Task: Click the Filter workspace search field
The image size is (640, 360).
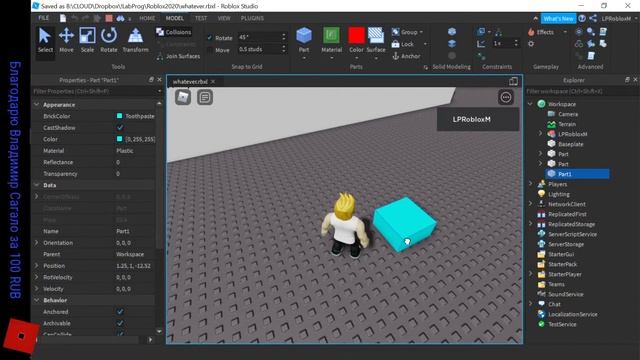Action: coord(582,91)
